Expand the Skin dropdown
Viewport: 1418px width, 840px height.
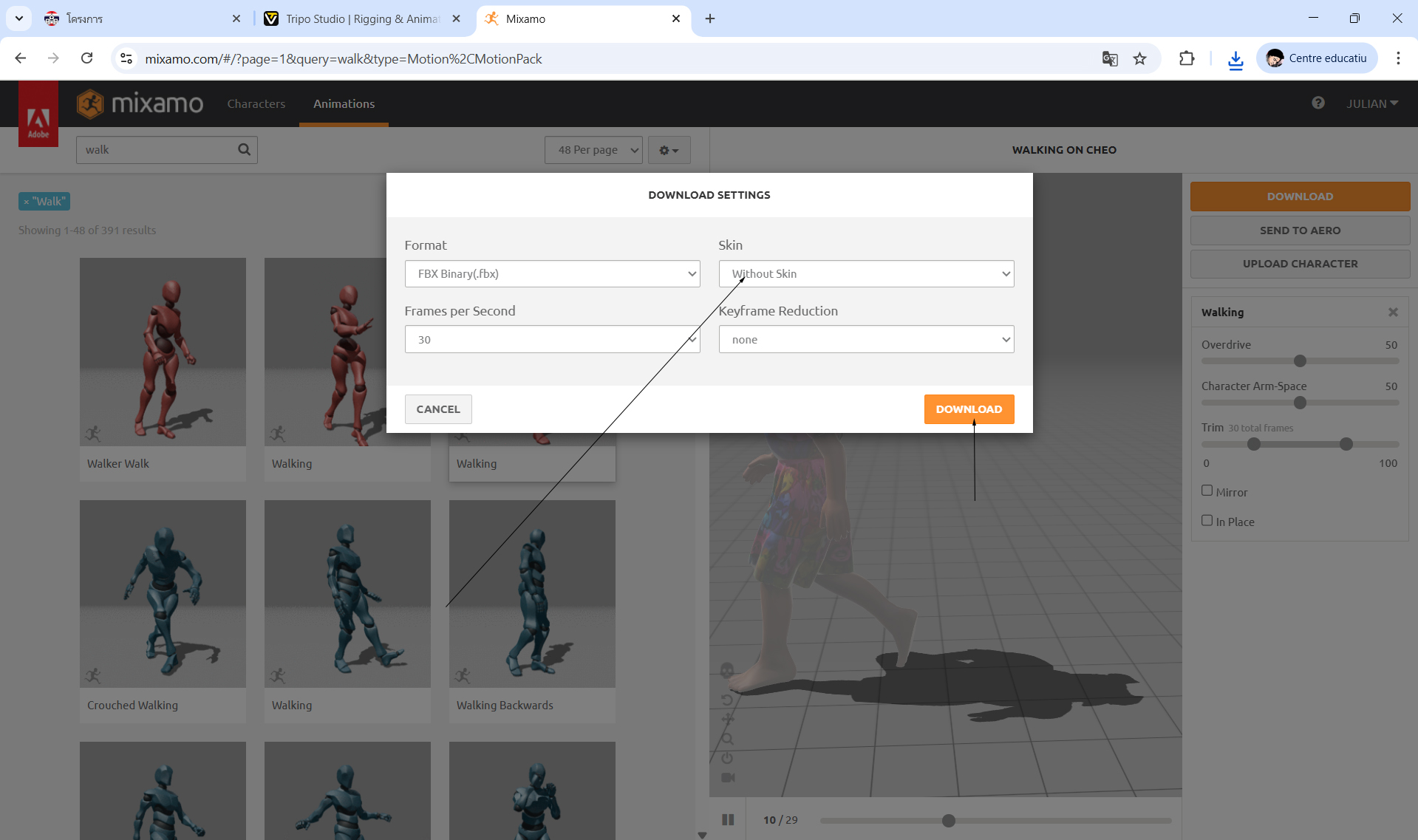click(866, 274)
